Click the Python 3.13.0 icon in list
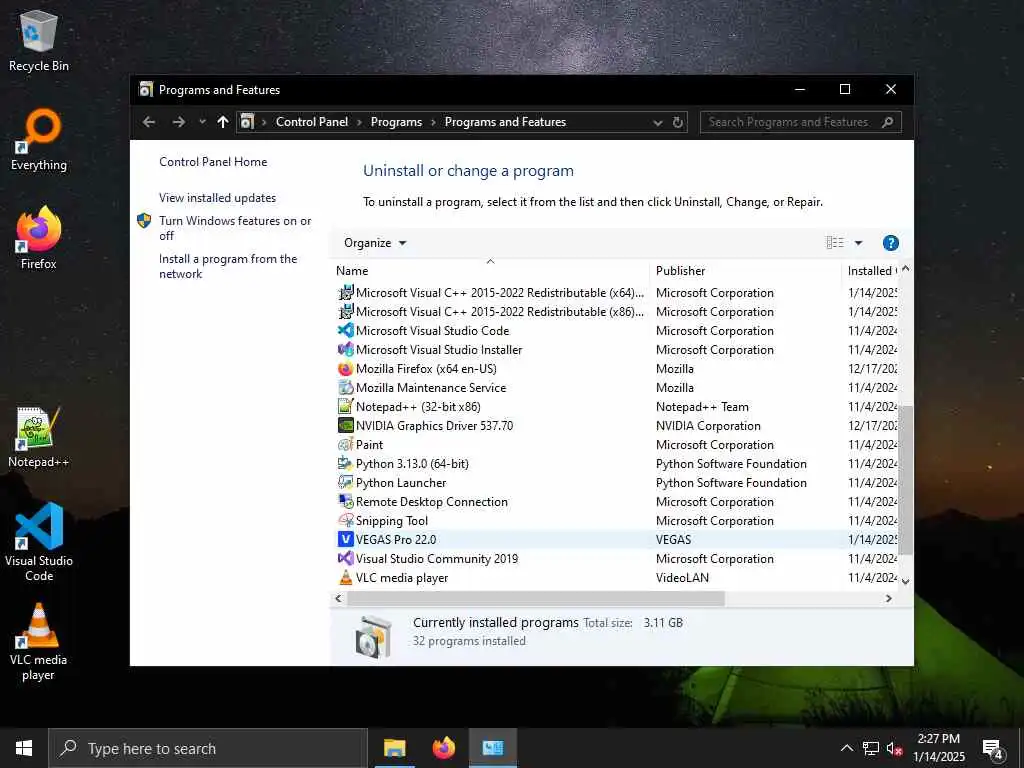The image size is (1024, 768). coord(345,463)
